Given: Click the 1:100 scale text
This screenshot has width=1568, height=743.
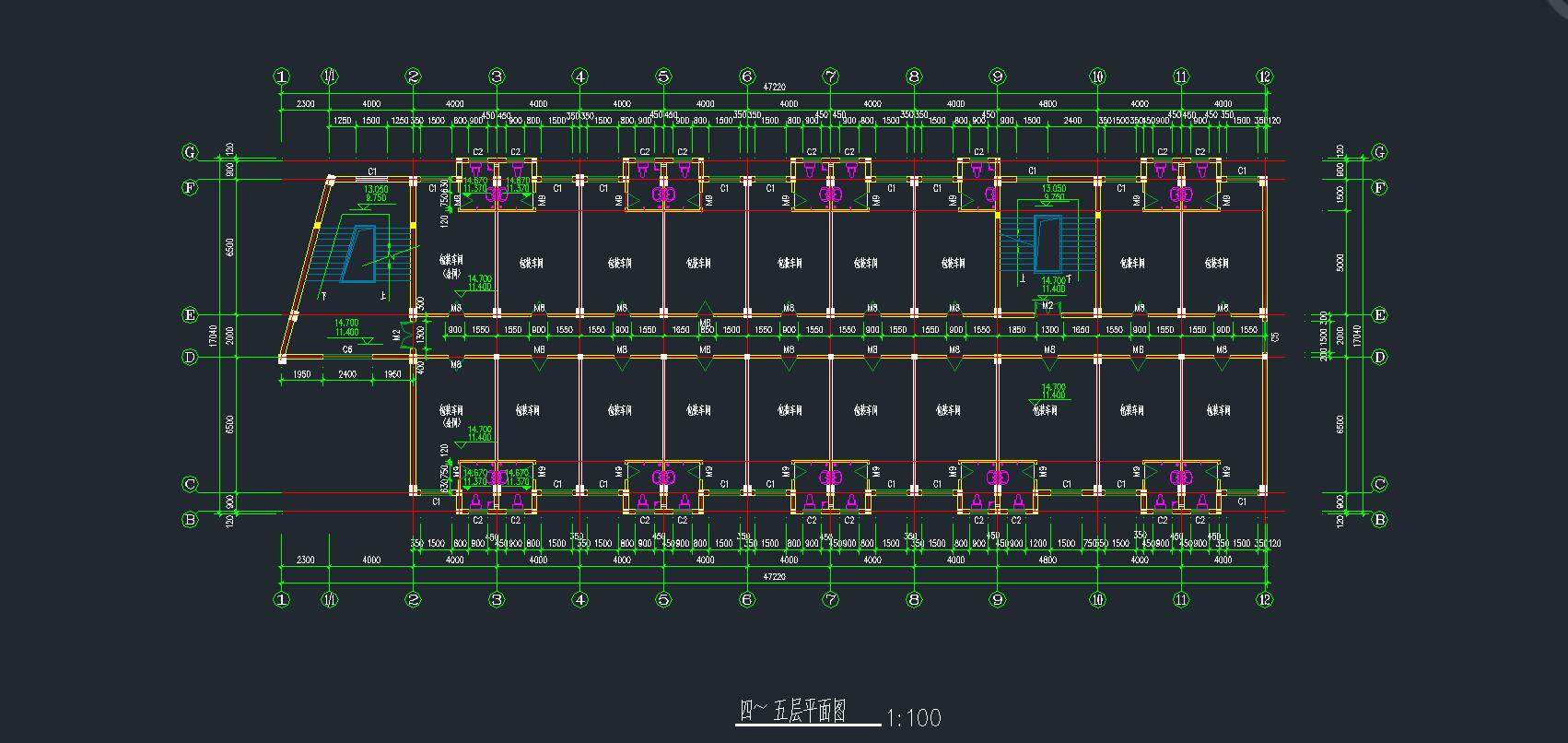Looking at the screenshot, I should pos(913,717).
